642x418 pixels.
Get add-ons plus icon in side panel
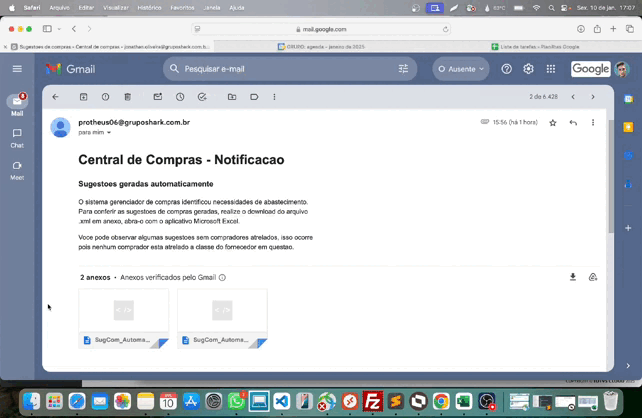click(628, 228)
